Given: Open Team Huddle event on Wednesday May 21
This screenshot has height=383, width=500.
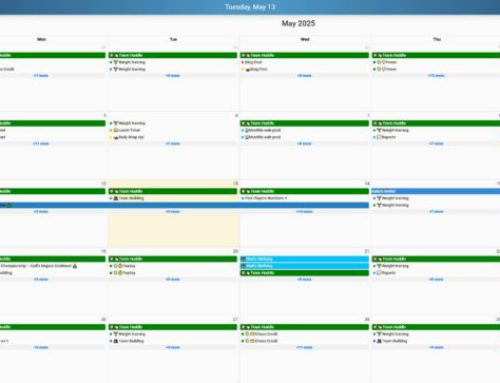Looking at the screenshot, I should coord(304,273).
